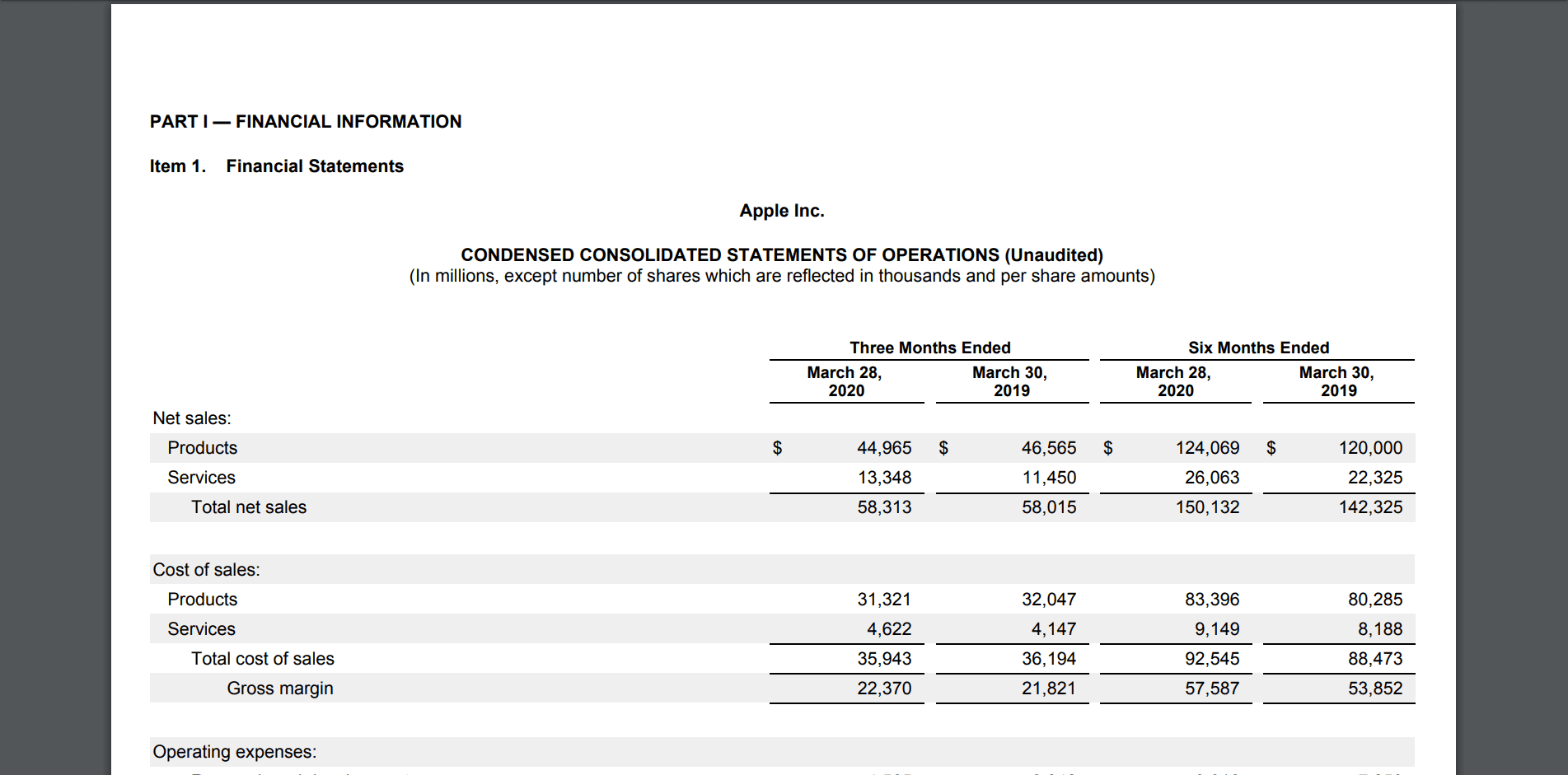Screen dimensions: 1568x775
Task: Select the Total cost of sales value 92,545
Action: coord(1212,659)
